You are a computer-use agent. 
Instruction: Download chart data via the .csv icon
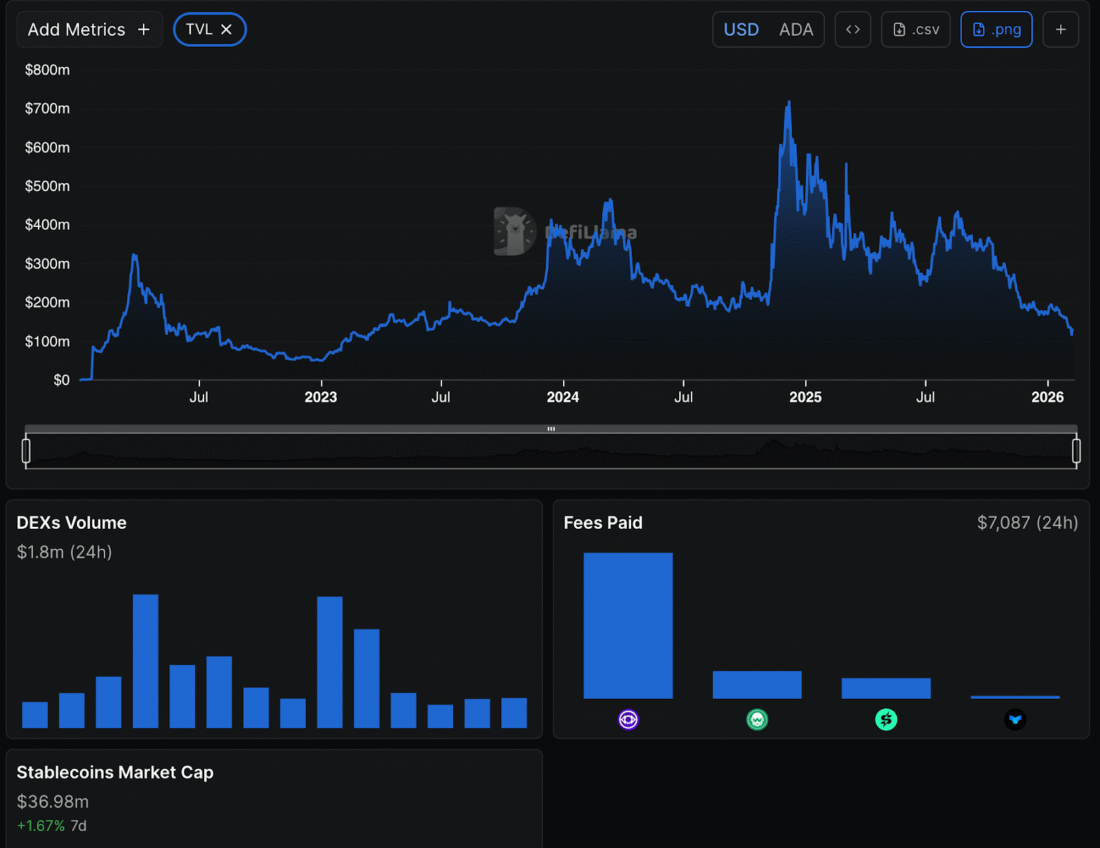click(915, 29)
